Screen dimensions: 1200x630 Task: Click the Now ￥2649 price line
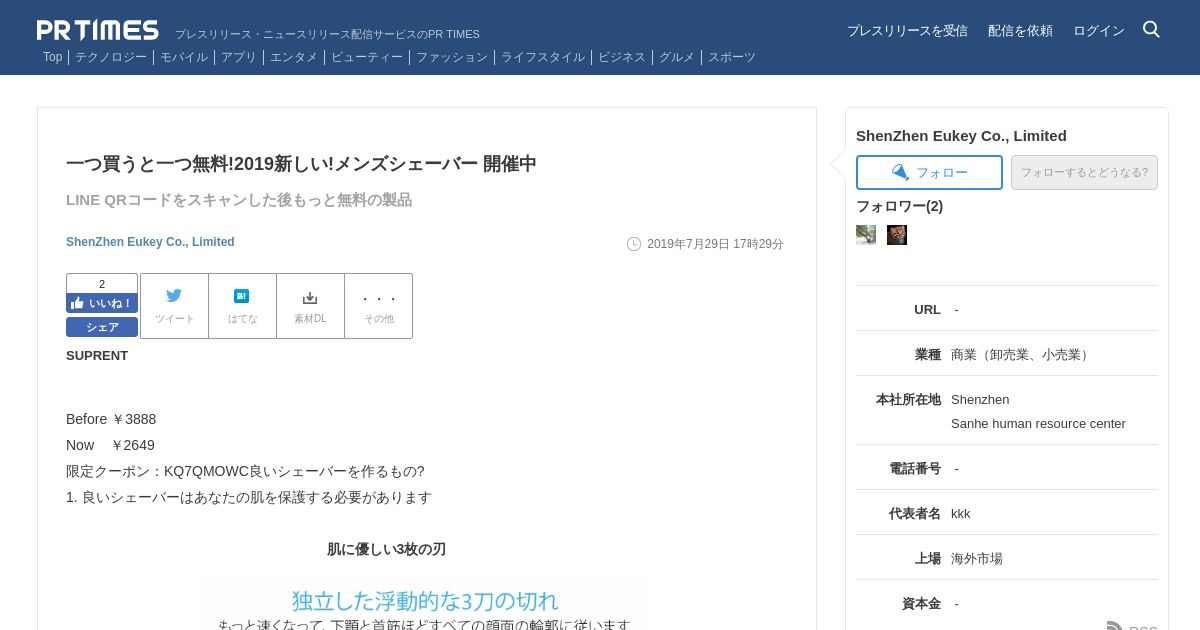110,445
